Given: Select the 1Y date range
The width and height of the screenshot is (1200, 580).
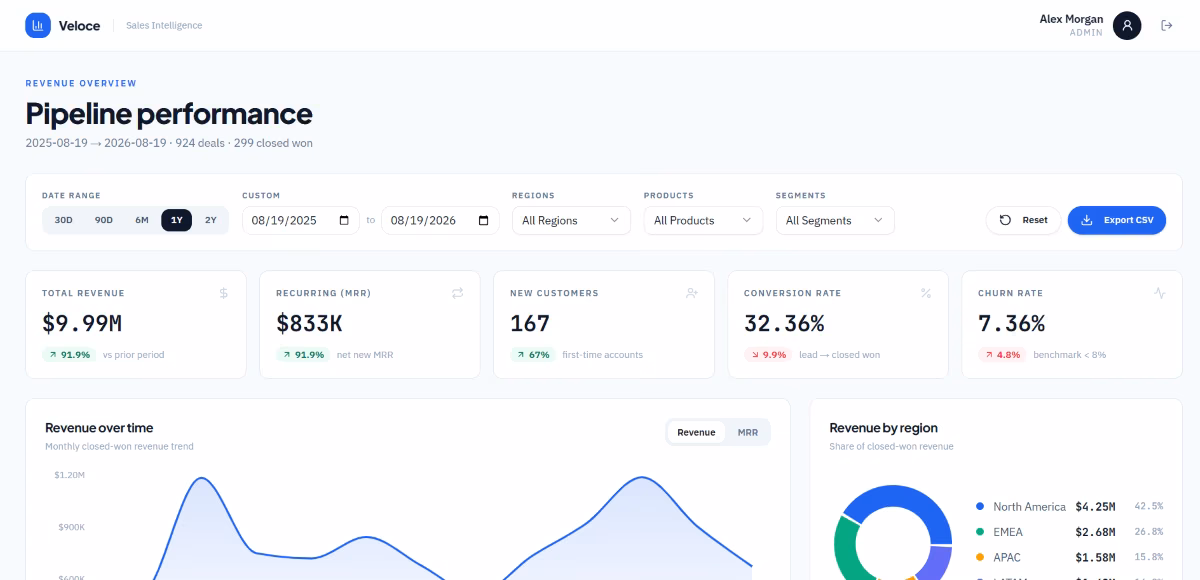Looking at the screenshot, I should pyautogui.click(x=176, y=220).
